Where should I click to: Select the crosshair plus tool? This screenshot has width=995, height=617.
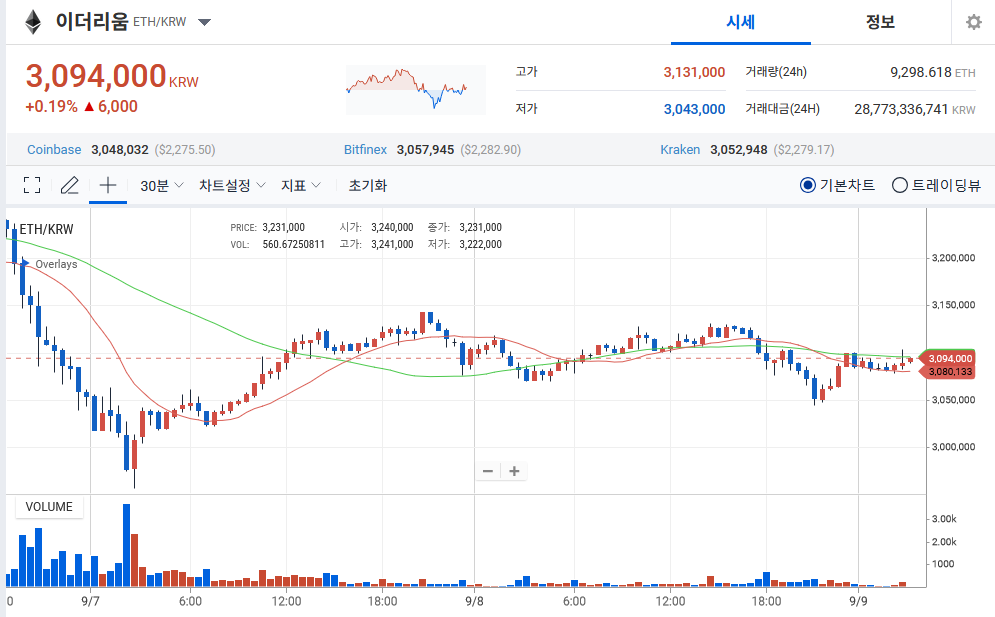pyautogui.click(x=108, y=185)
